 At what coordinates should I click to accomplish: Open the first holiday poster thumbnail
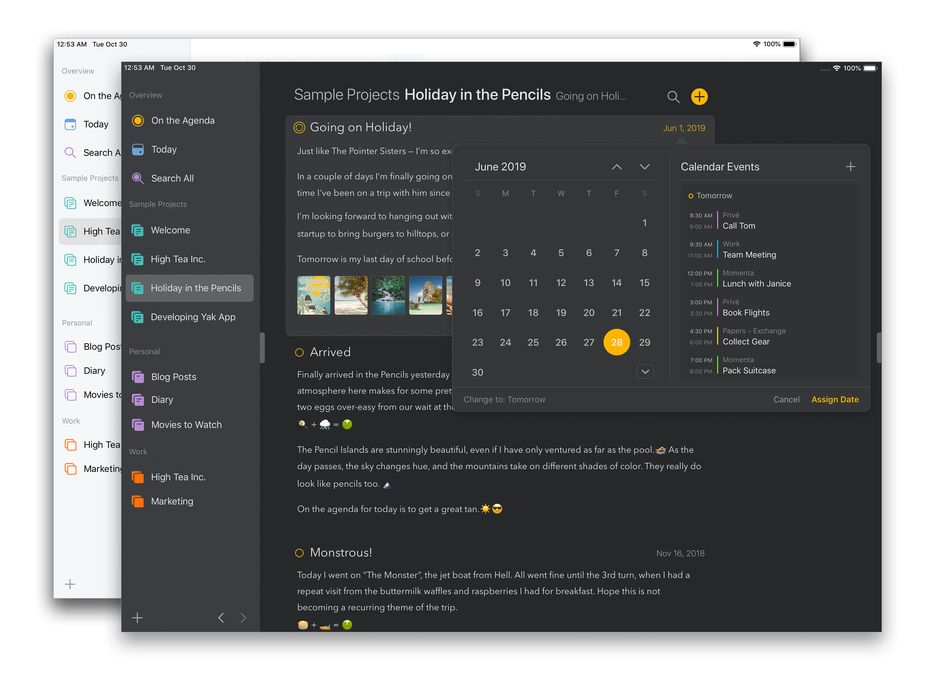click(x=313, y=295)
